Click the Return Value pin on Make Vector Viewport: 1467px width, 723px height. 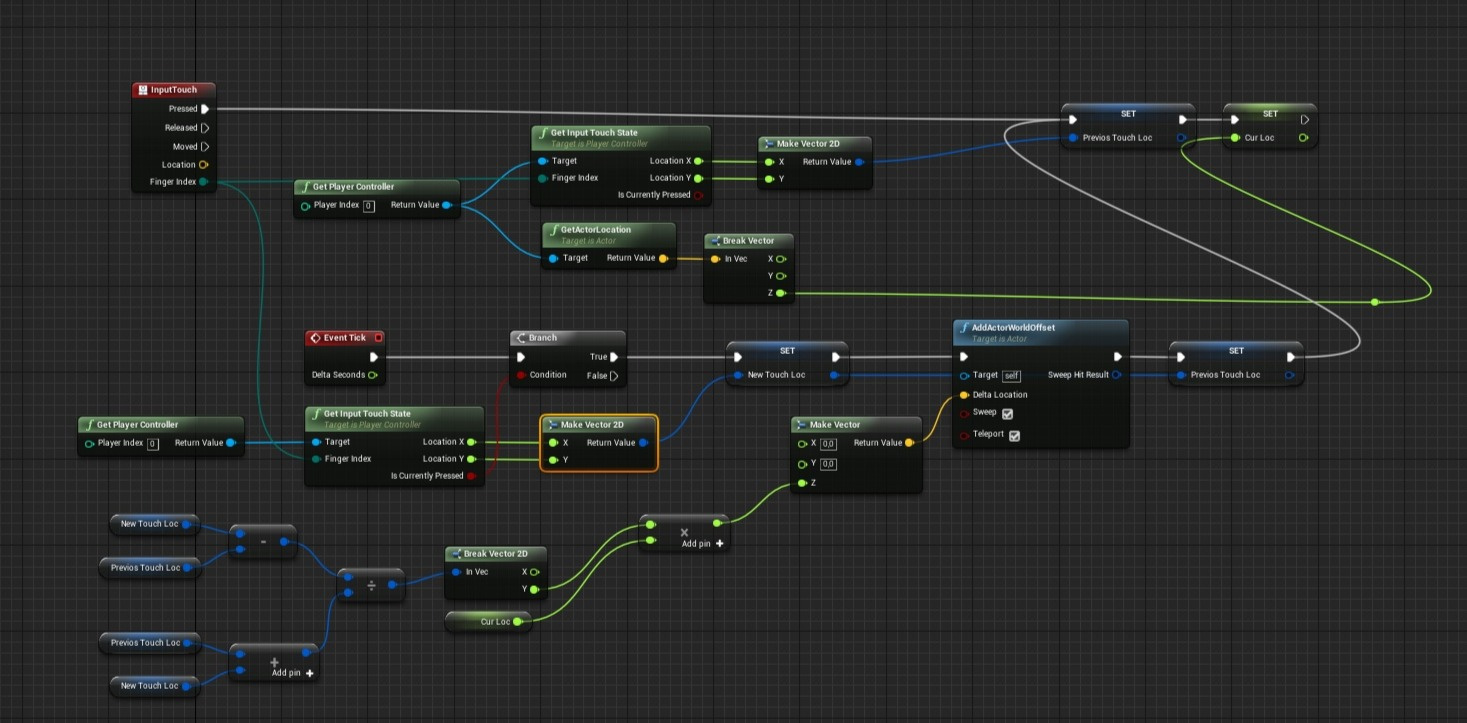pyautogui.click(x=909, y=443)
